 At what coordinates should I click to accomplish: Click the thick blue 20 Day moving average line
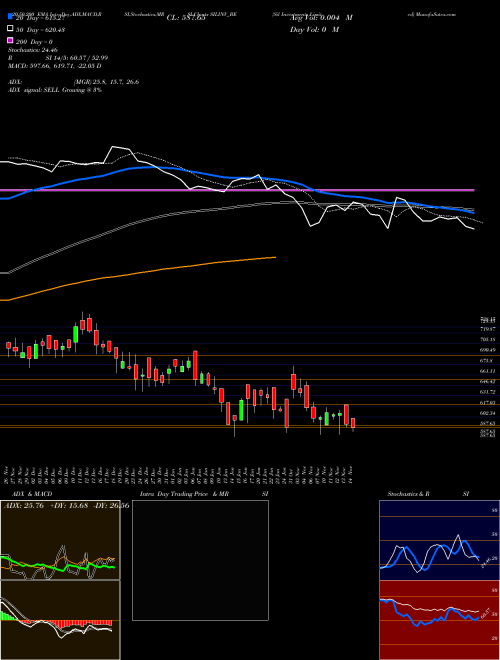tap(236, 178)
